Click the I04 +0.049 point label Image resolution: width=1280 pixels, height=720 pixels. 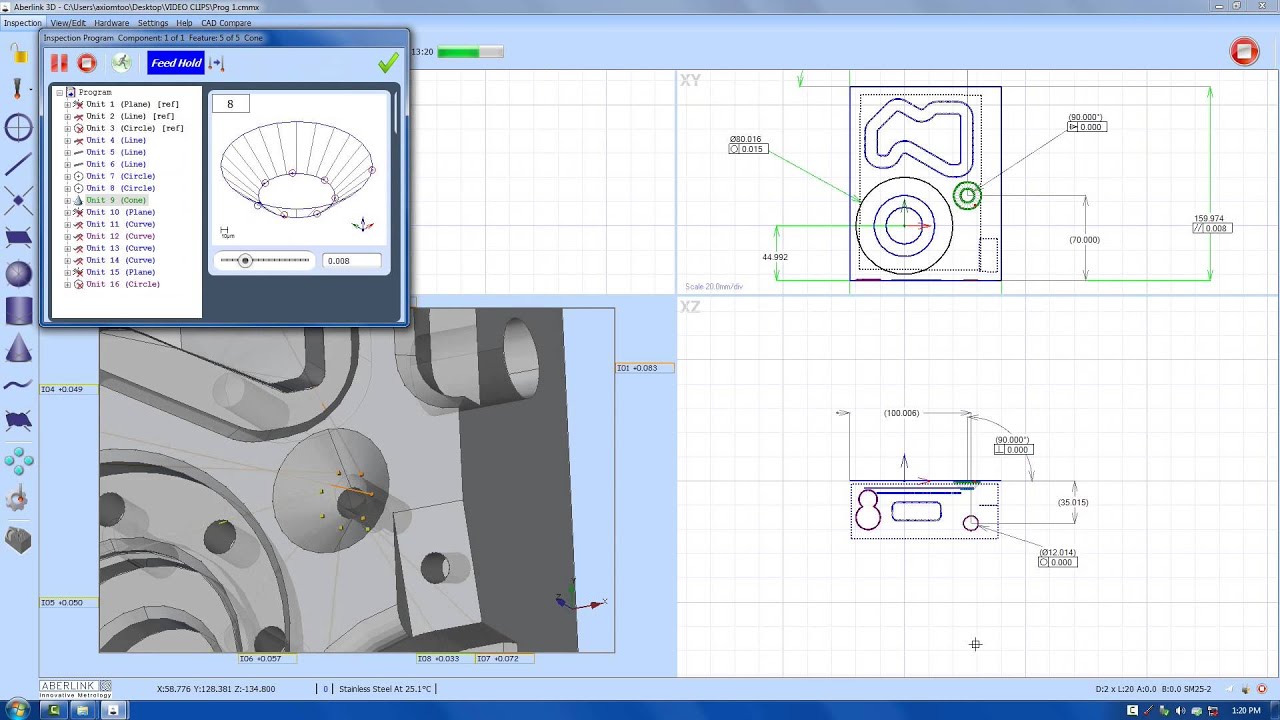(x=69, y=389)
